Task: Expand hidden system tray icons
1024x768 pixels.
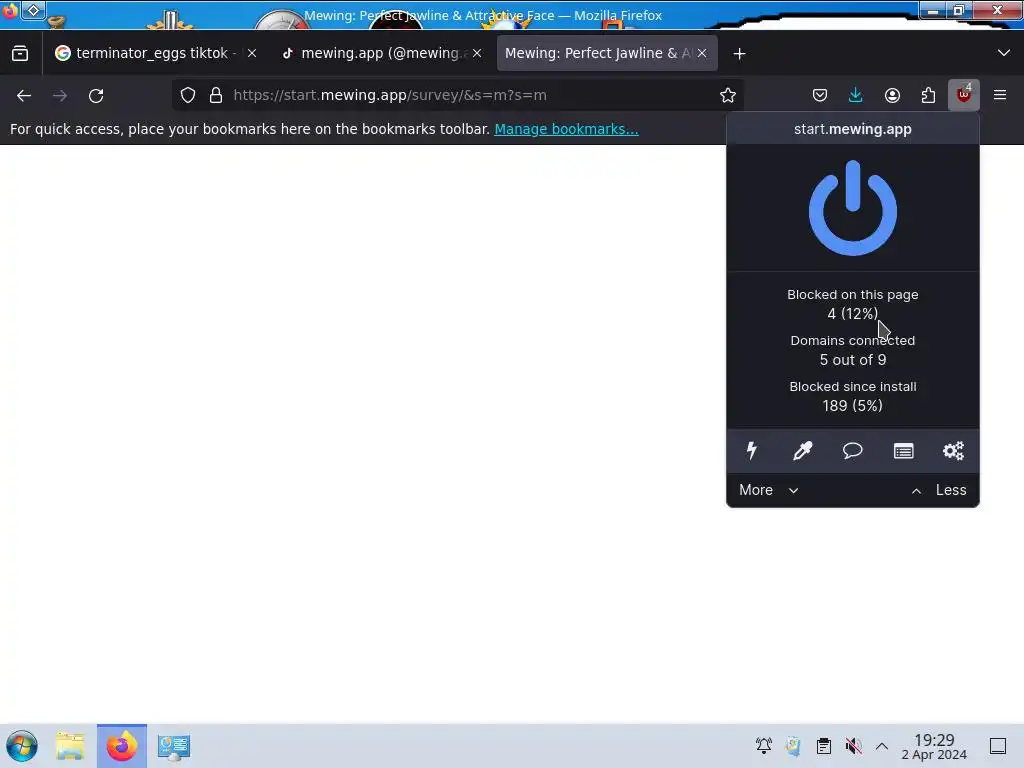Action: [882, 746]
